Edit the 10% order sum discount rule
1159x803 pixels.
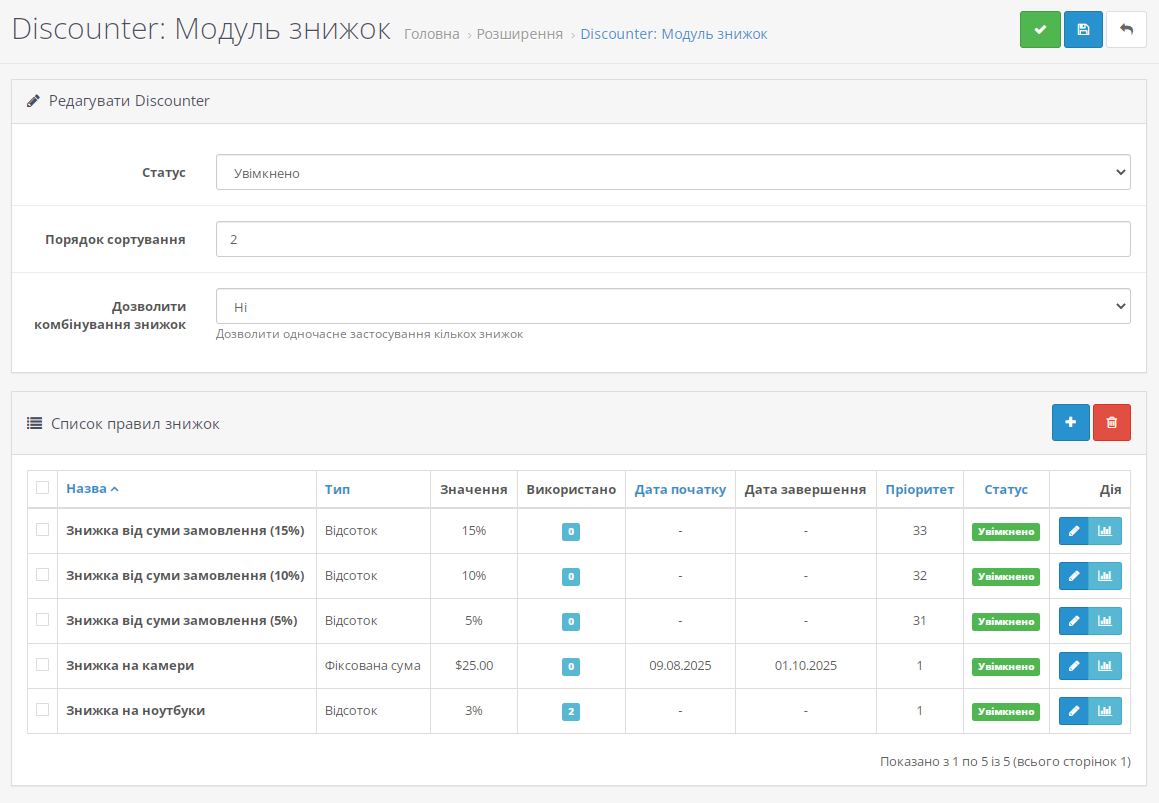[x=1073, y=576]
